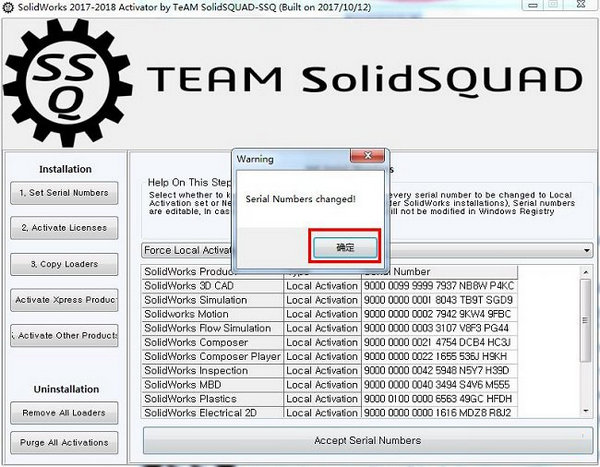Open the Force Local Activation dropdown
600x467 pixels.
586,250
